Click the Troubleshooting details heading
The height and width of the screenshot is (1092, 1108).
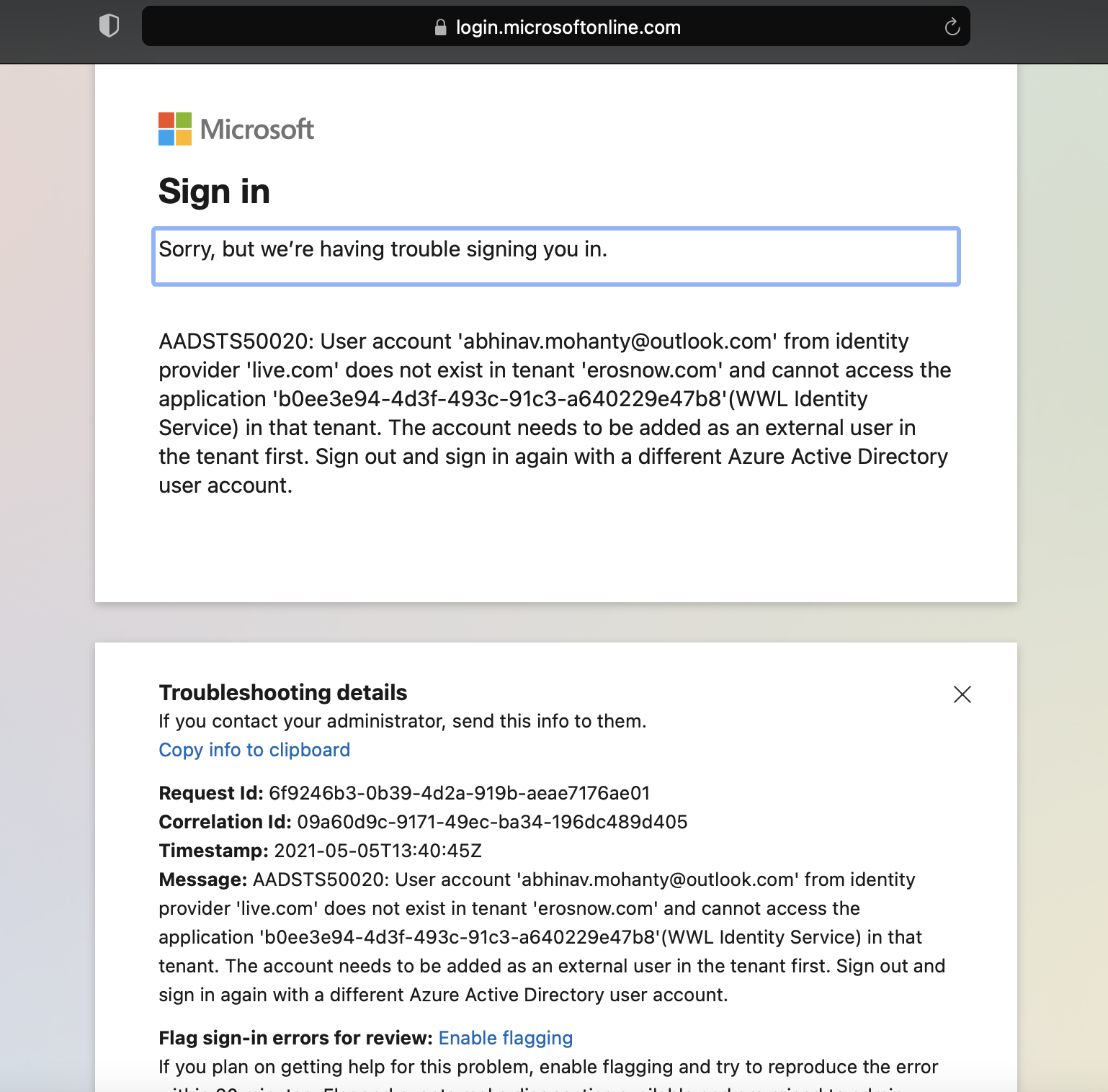coord(282,692)
